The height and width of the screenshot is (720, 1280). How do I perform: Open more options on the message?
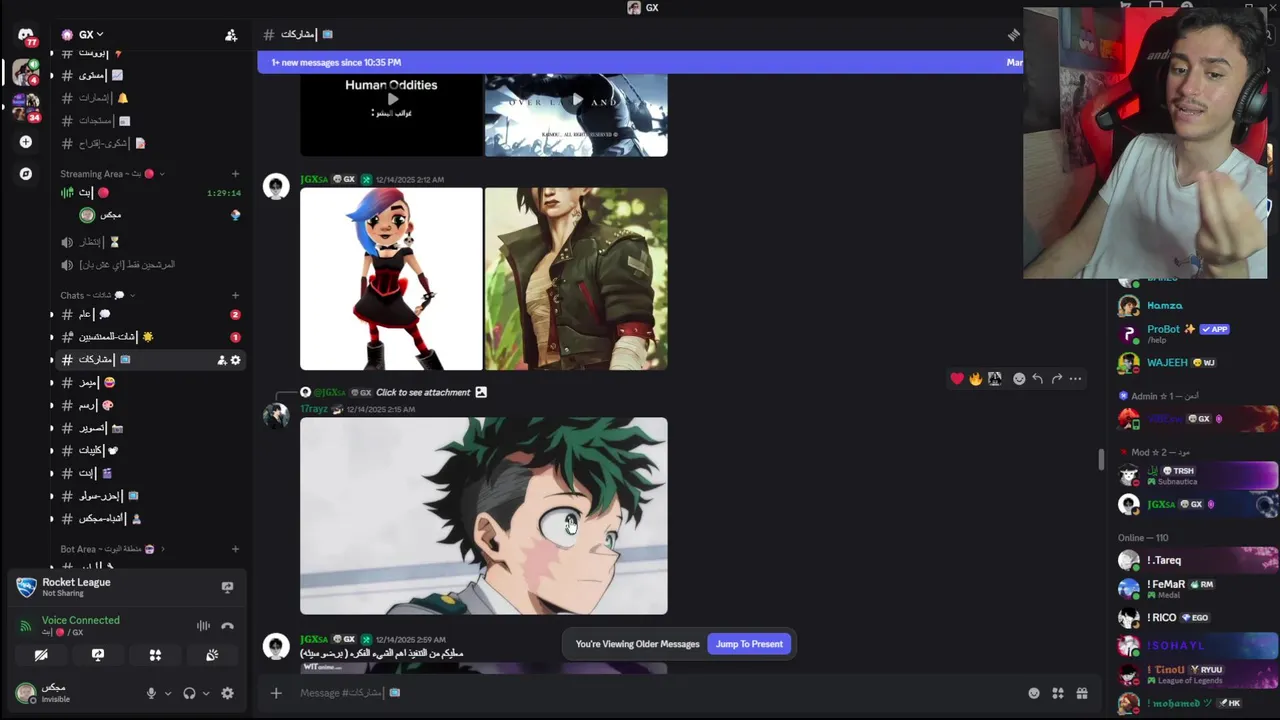tap(1076, 379)
